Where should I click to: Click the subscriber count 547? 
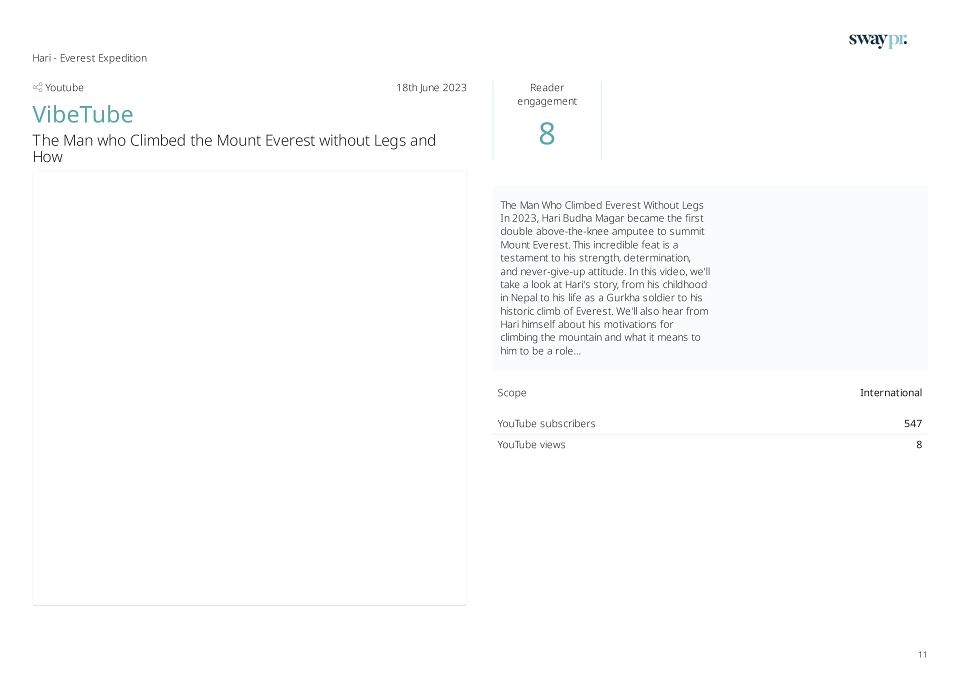(913, 424)
